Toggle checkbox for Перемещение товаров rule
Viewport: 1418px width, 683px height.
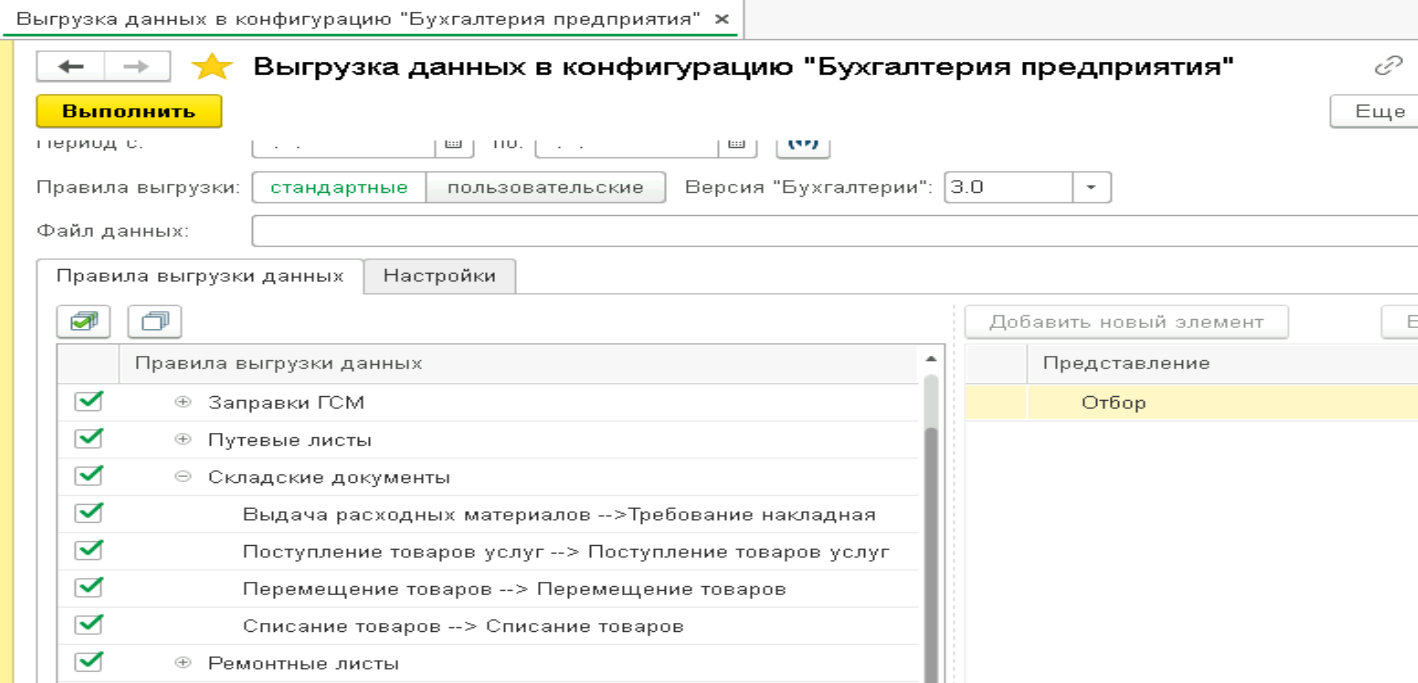point(89,588)
